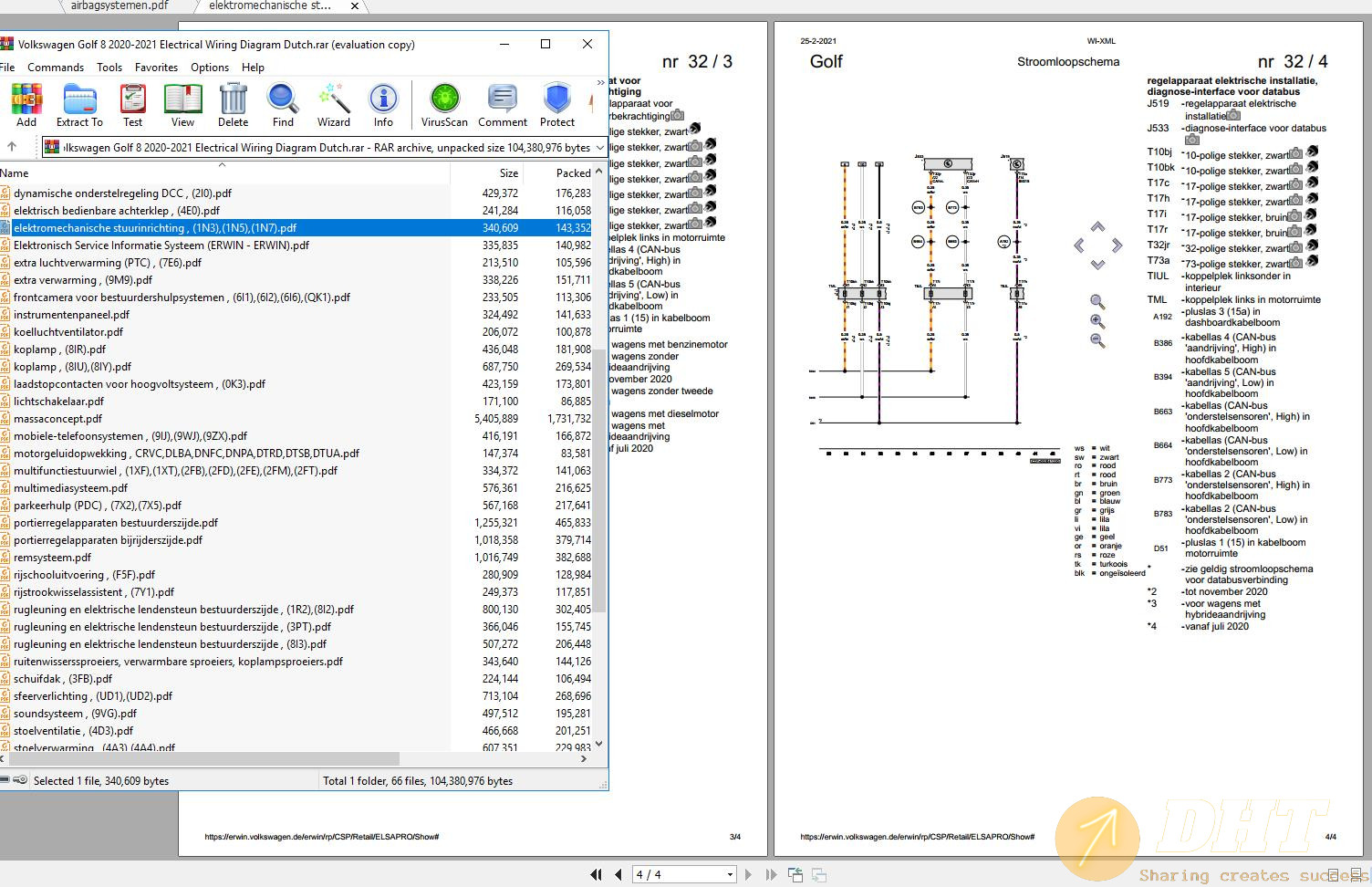Open the Favorites menu
Screen dimensions: 1372x887
pyautogui.click(x=156, y=68)
